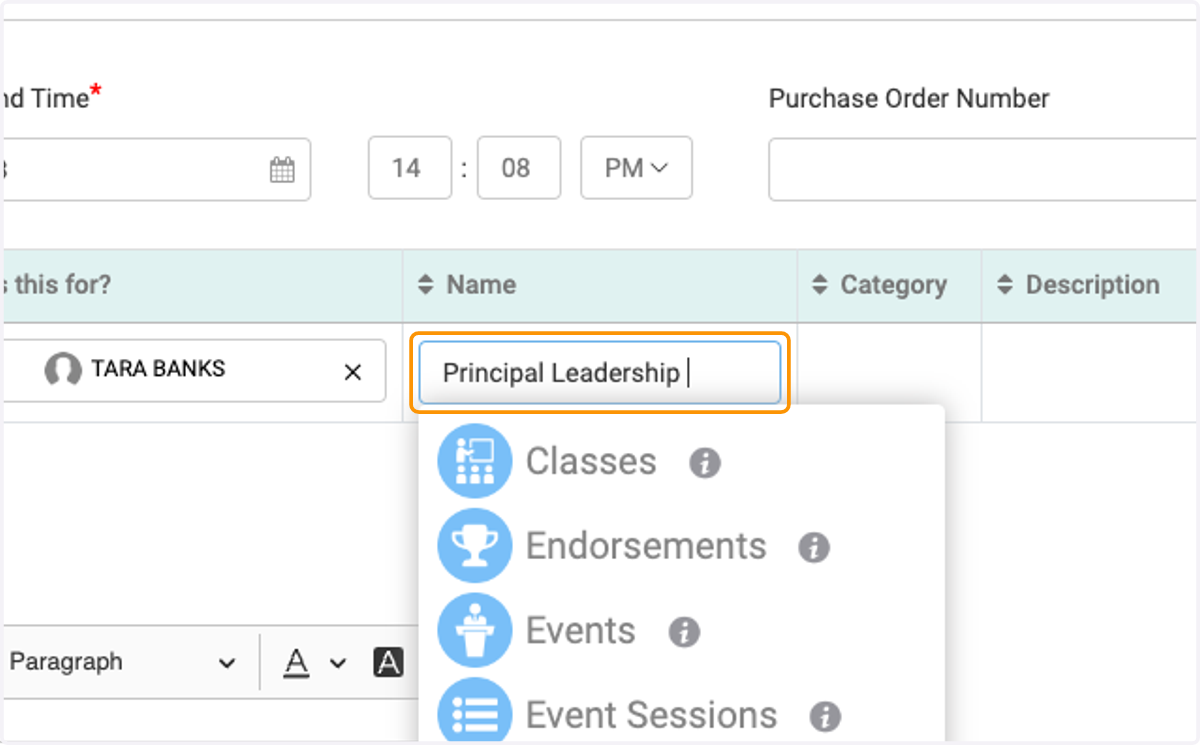The height and width of the screenshot is (745, 1200).
Task: Sort by Name column arrows
Action: 426,285
